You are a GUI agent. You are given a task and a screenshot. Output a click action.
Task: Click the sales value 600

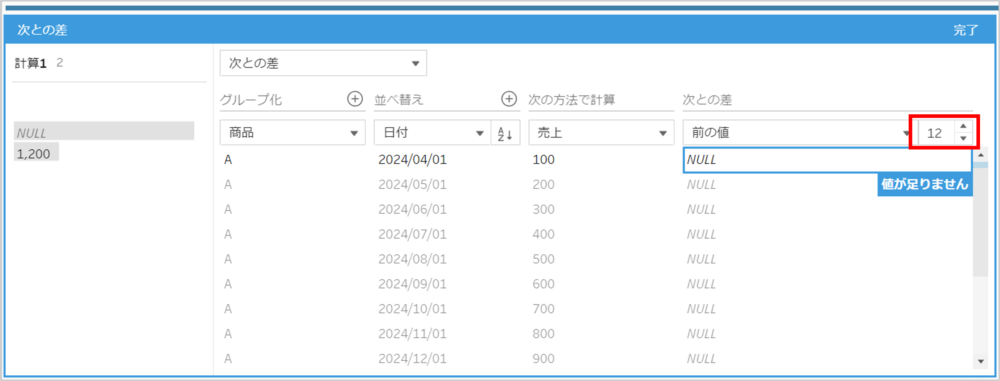click(544, 284)
